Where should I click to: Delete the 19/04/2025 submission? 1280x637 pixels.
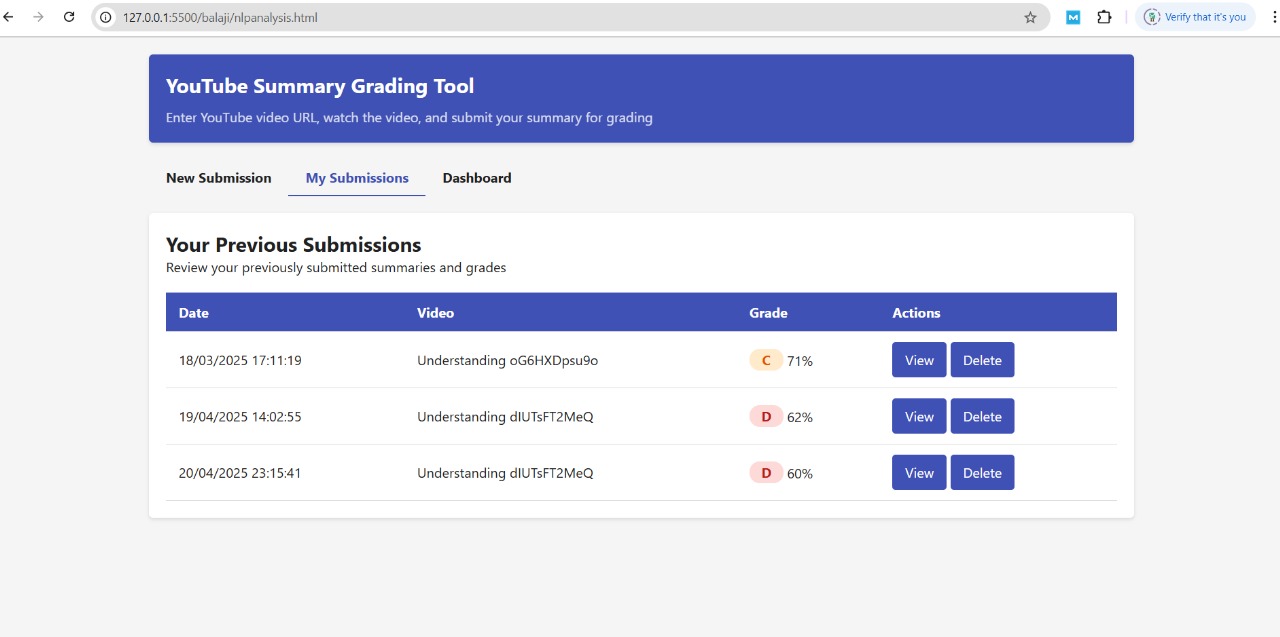pos(982,417)
